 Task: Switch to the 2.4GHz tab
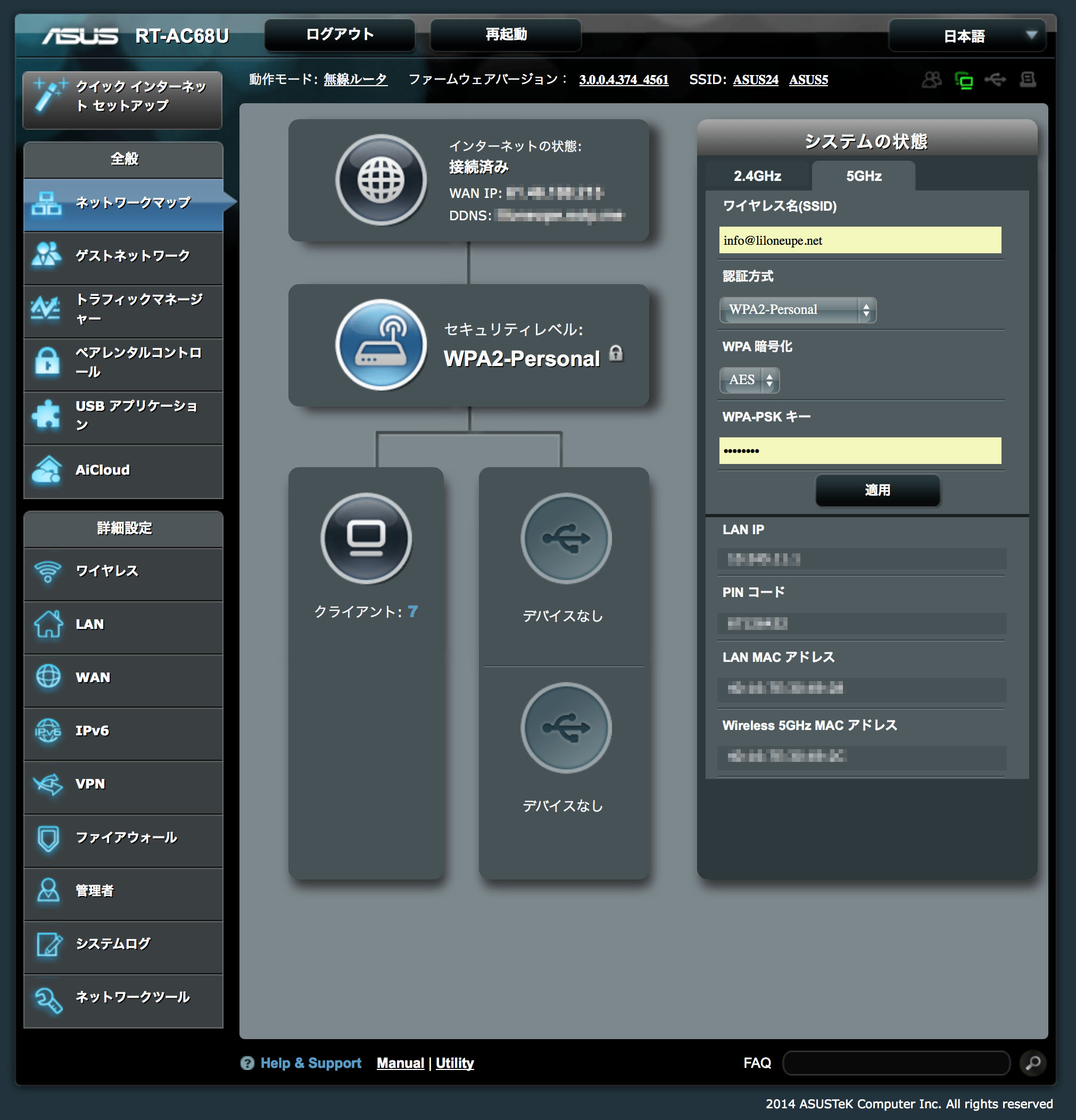coord(757,176)
